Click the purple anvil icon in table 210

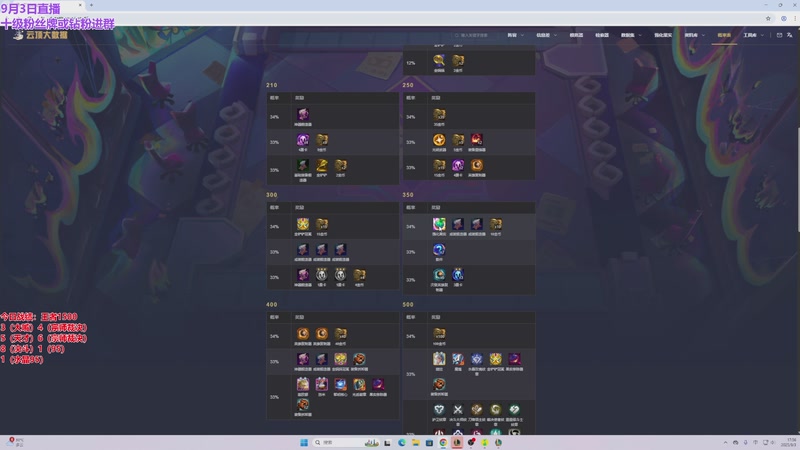[303, 114]
